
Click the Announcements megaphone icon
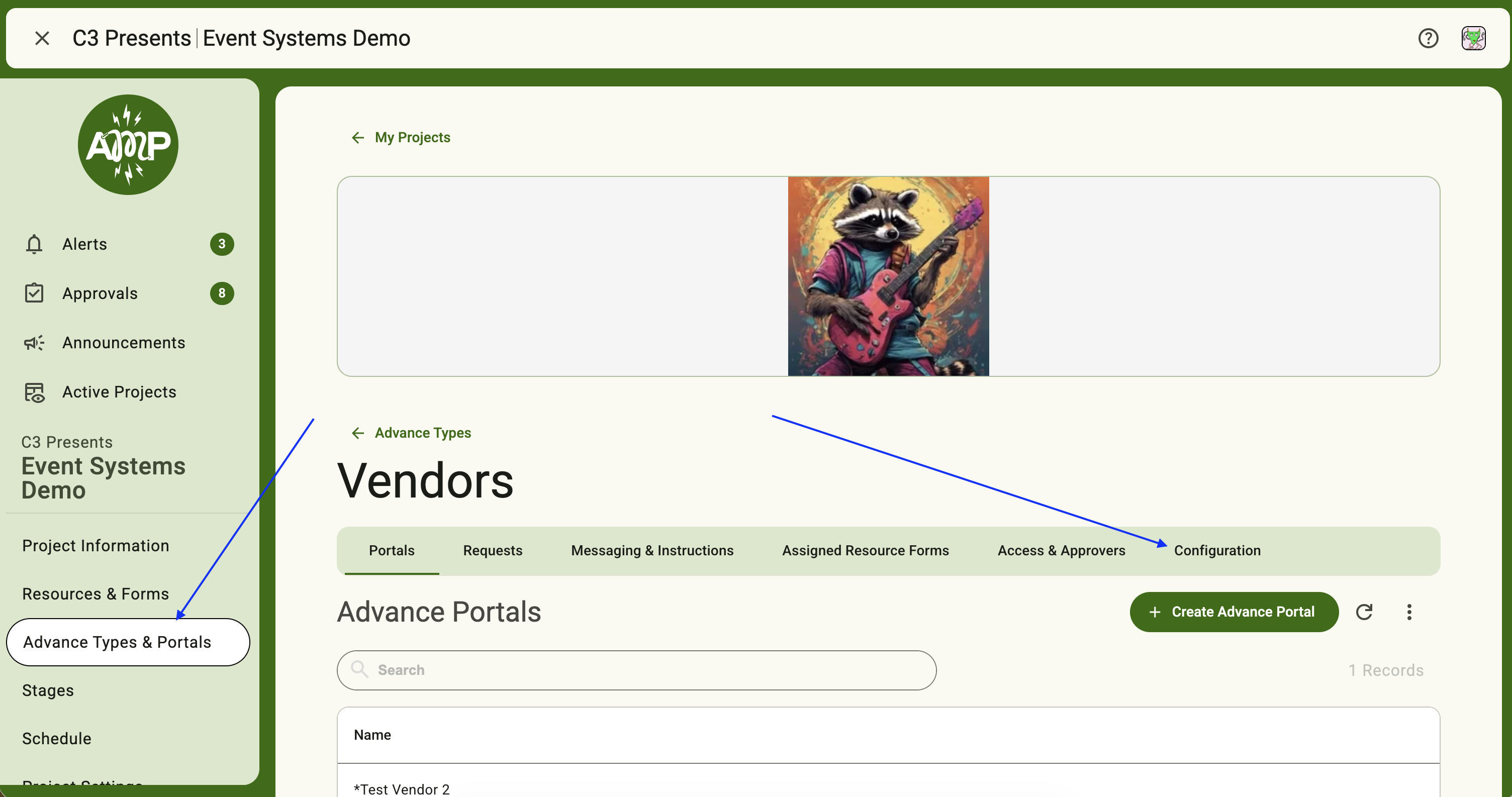34,342
